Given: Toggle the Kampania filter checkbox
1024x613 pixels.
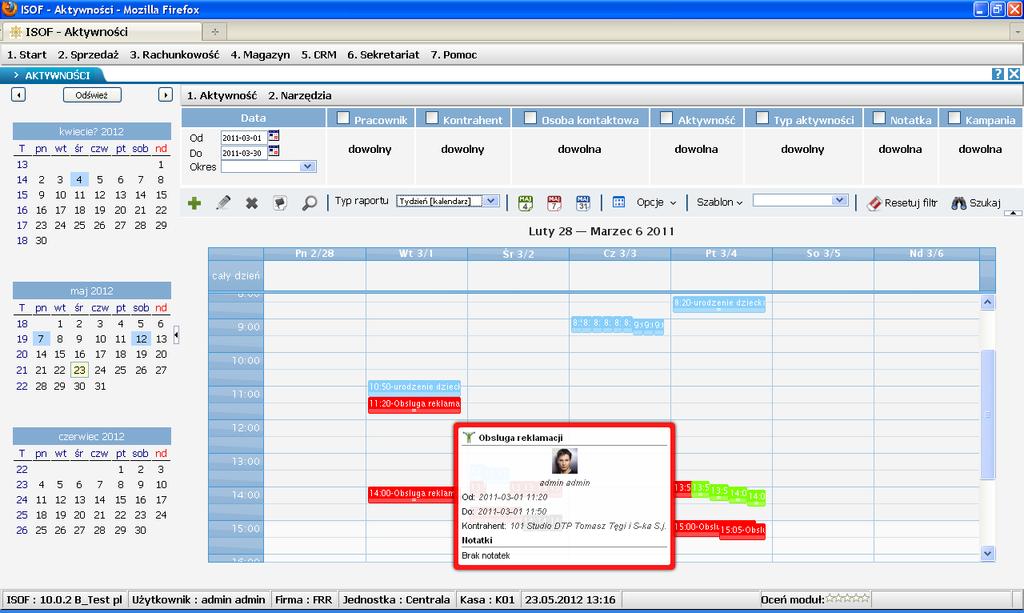Looking at the screenshot, I should 954,118.
